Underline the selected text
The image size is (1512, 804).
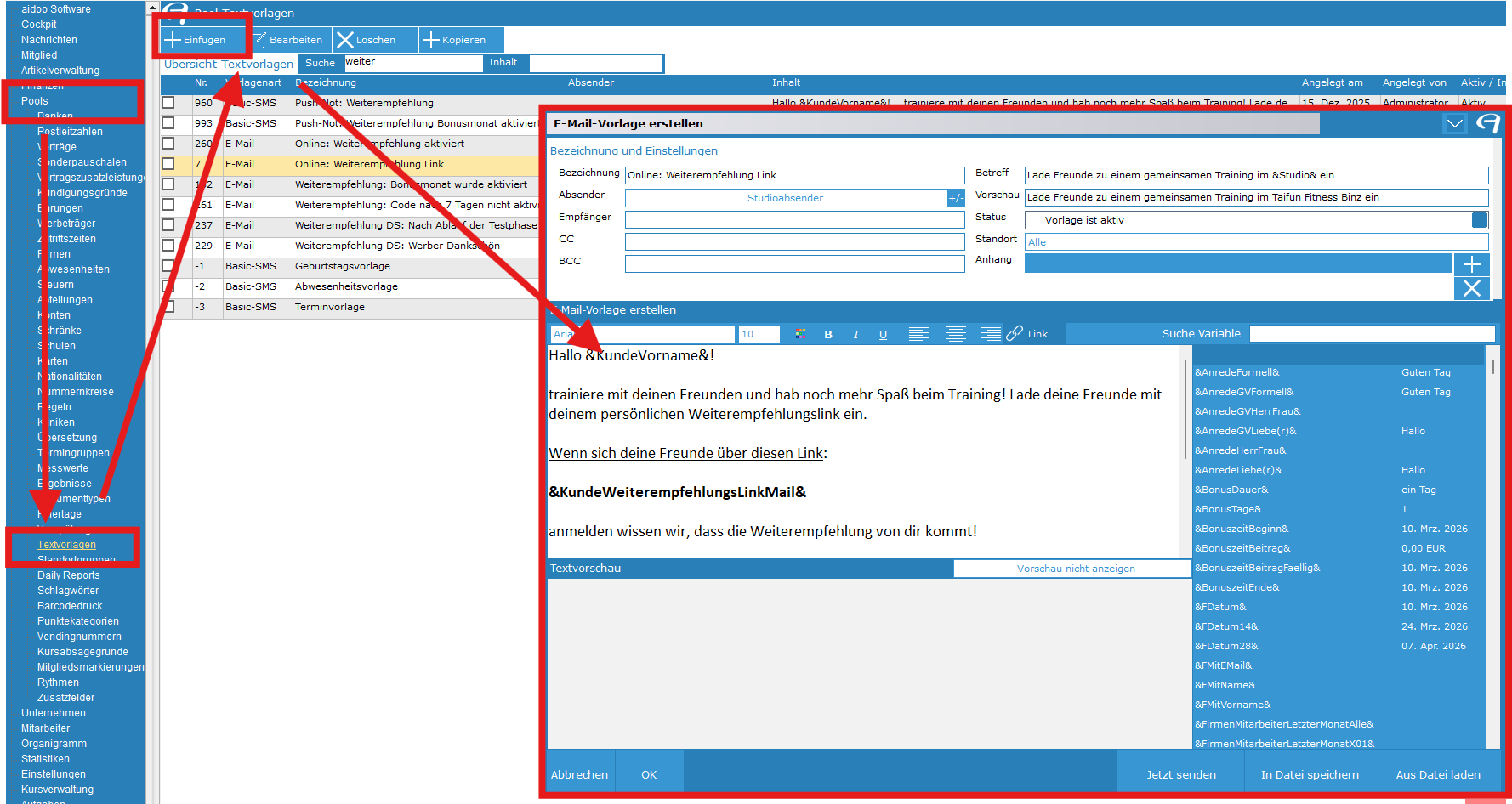pyautogui.click(x=883, y=334)
